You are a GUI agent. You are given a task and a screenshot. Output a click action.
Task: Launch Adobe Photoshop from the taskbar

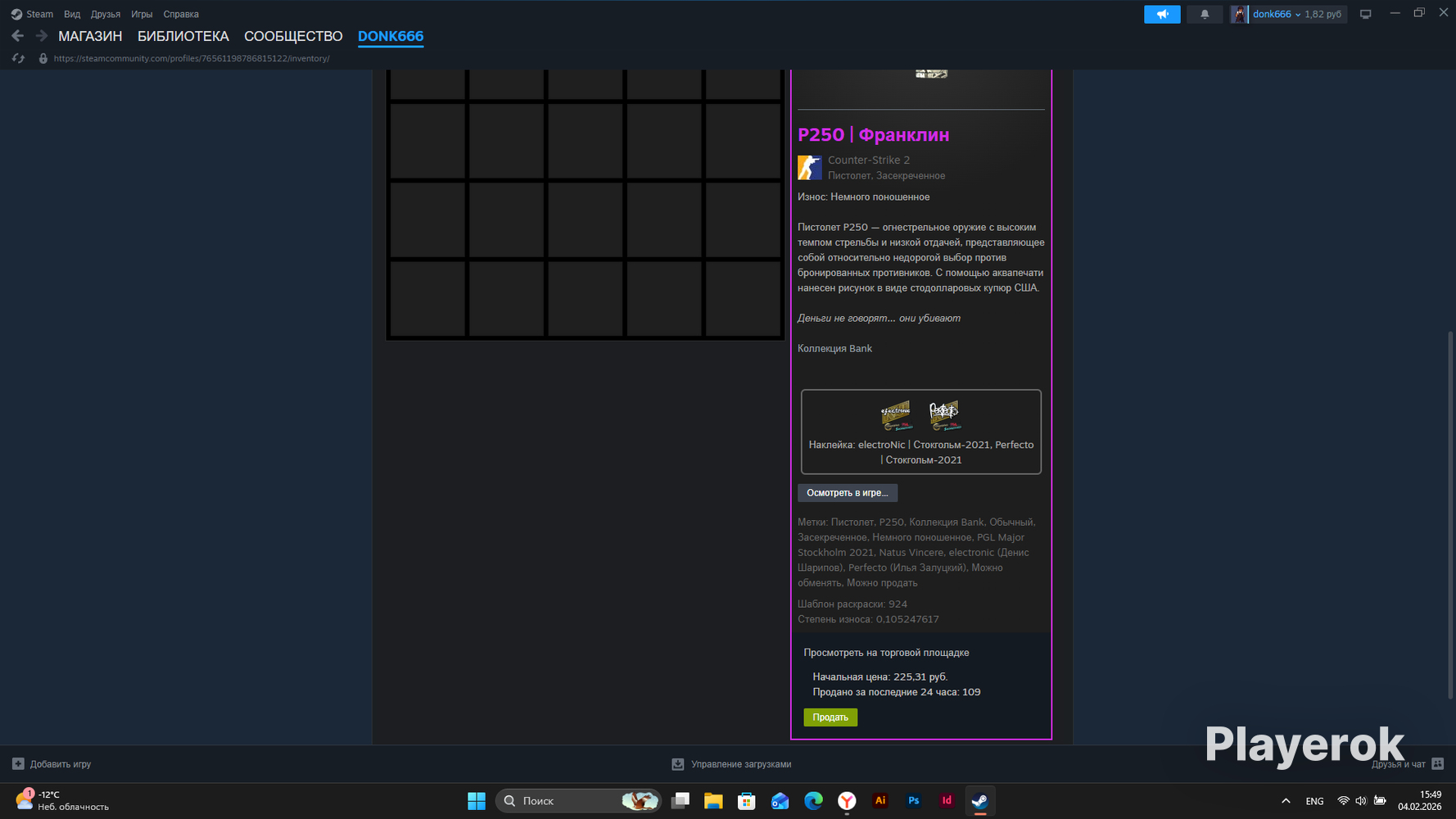tap(913, 801)
